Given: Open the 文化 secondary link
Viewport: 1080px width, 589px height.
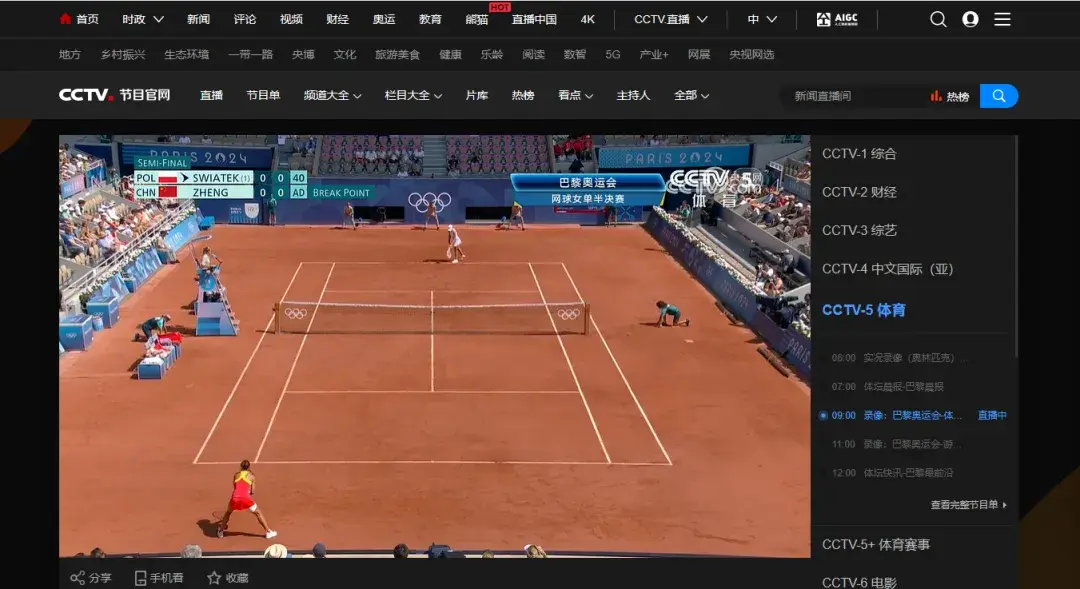Looking at the screenshot, I should (345, 54).
